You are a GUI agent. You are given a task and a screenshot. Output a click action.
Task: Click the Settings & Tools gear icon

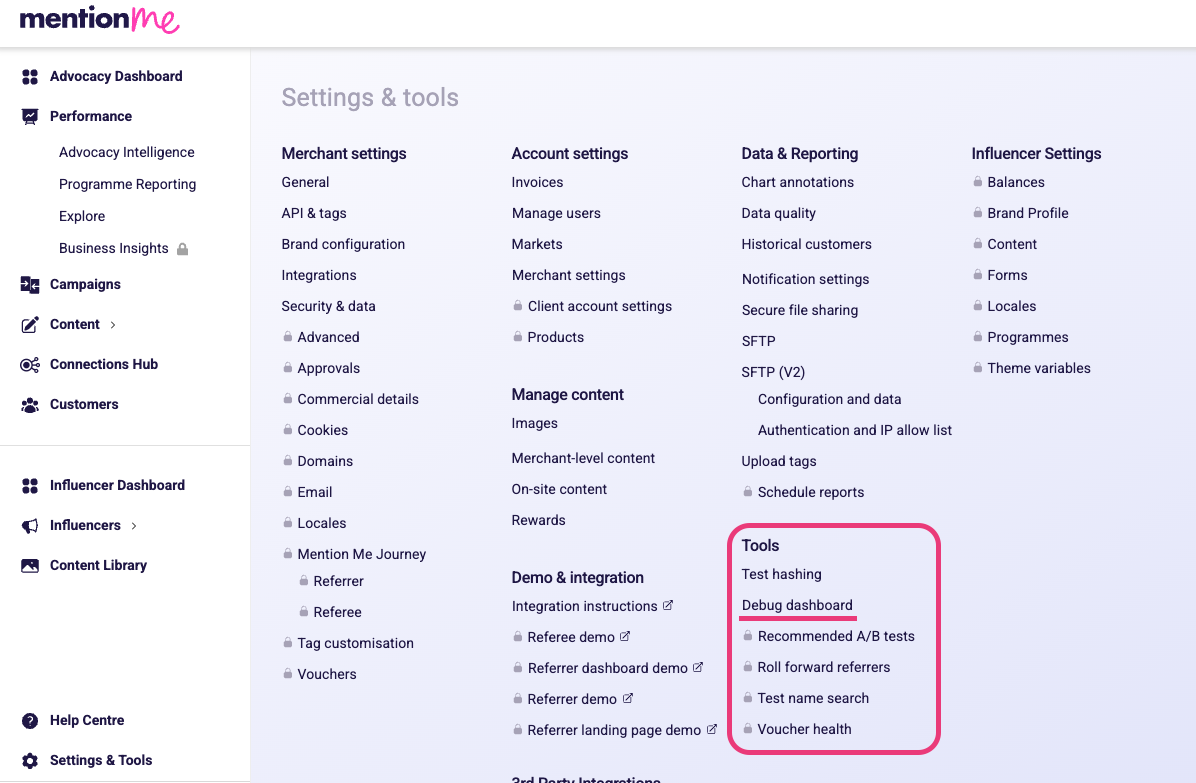[30, 761]
